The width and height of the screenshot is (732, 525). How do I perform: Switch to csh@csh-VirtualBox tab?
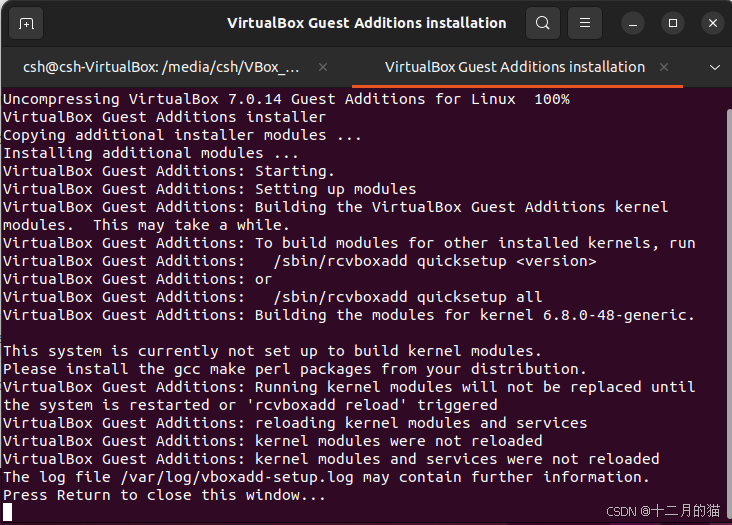coord(161,67)
